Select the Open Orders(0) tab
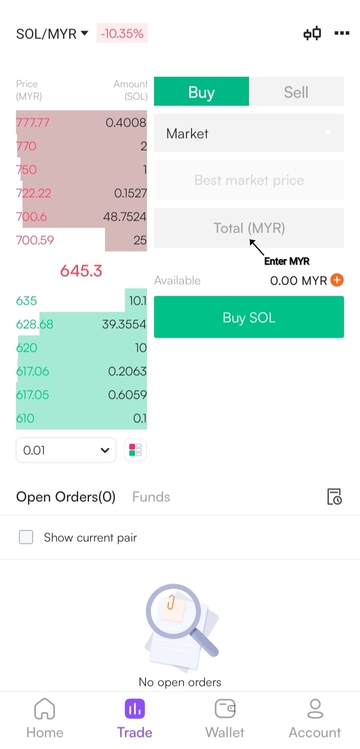Image resolution: width=360 pixels, height=749 pixels. point(66,497)
